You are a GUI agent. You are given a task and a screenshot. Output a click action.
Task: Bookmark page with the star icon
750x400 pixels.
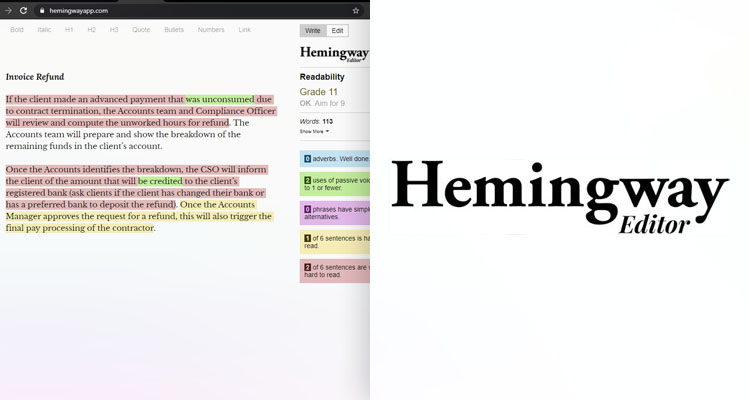pos(356,11)
